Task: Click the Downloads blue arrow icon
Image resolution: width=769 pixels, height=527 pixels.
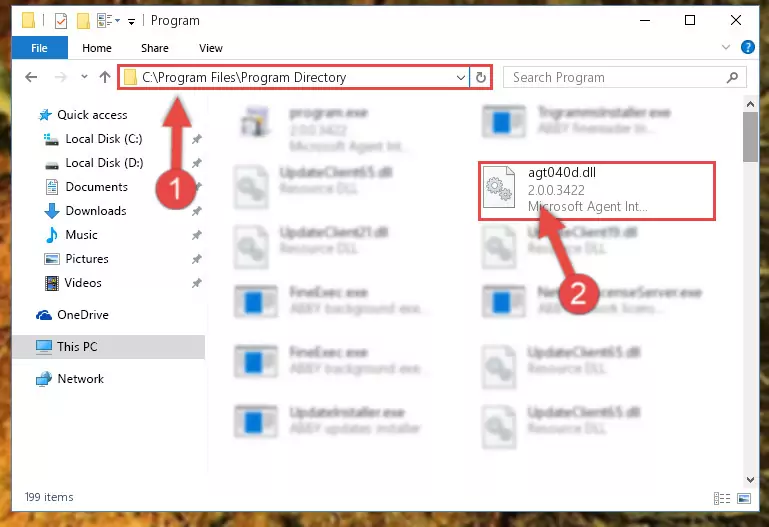Action: [x=51, y=211]
